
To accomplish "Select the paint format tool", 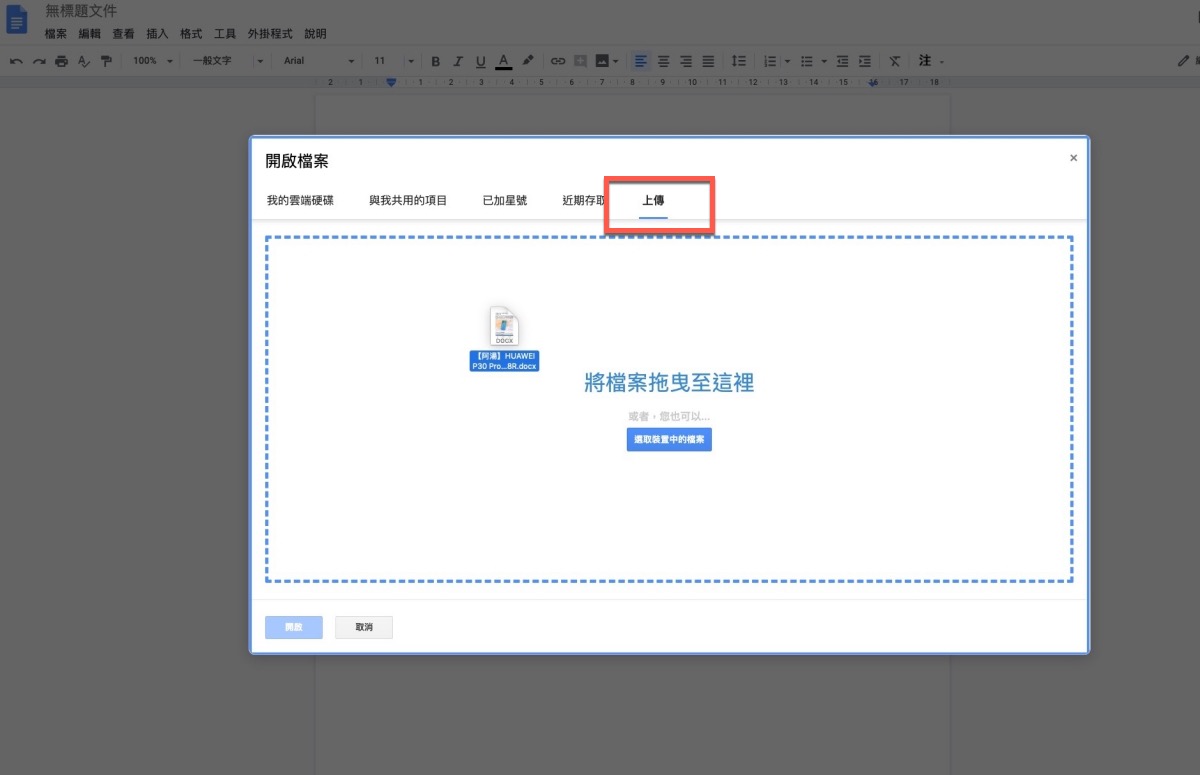I will (x=106, y=61).
